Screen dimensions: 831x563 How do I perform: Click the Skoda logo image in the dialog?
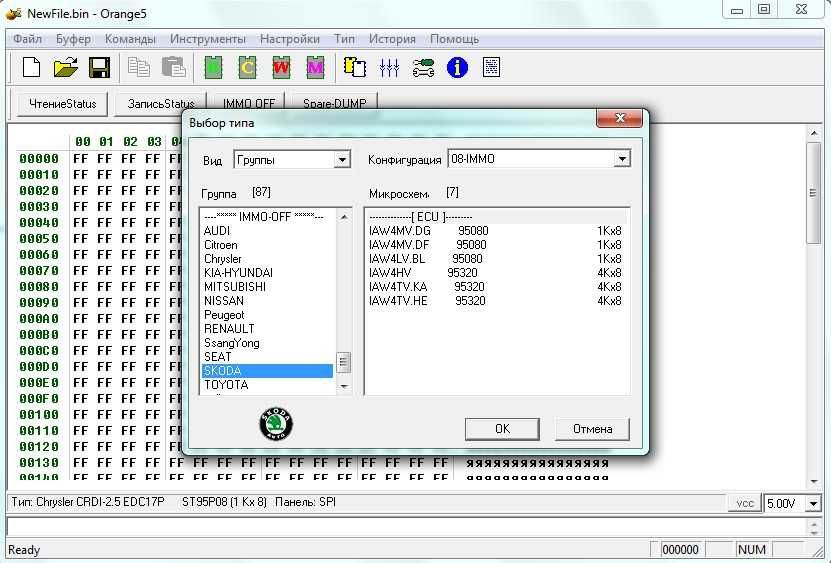click(276, 424)
